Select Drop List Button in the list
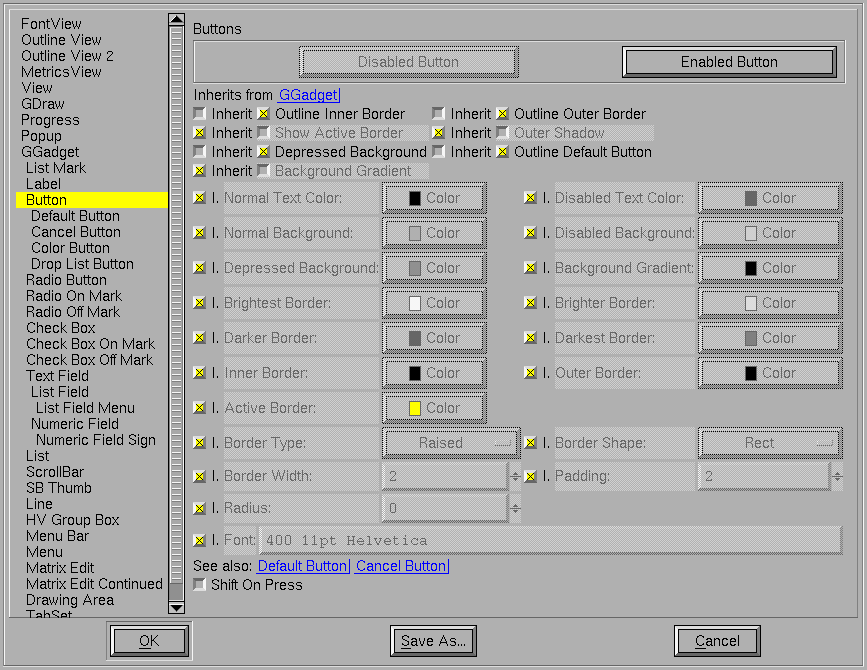867x670 pixels. click(82, 264)
